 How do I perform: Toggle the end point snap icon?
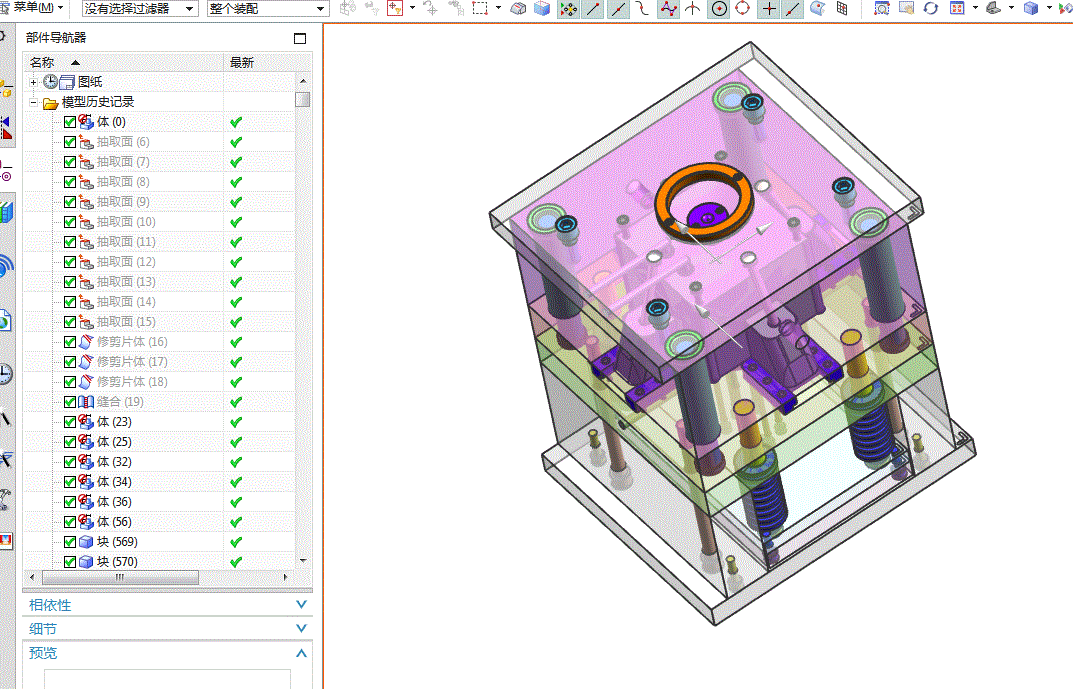coord(593,9)
